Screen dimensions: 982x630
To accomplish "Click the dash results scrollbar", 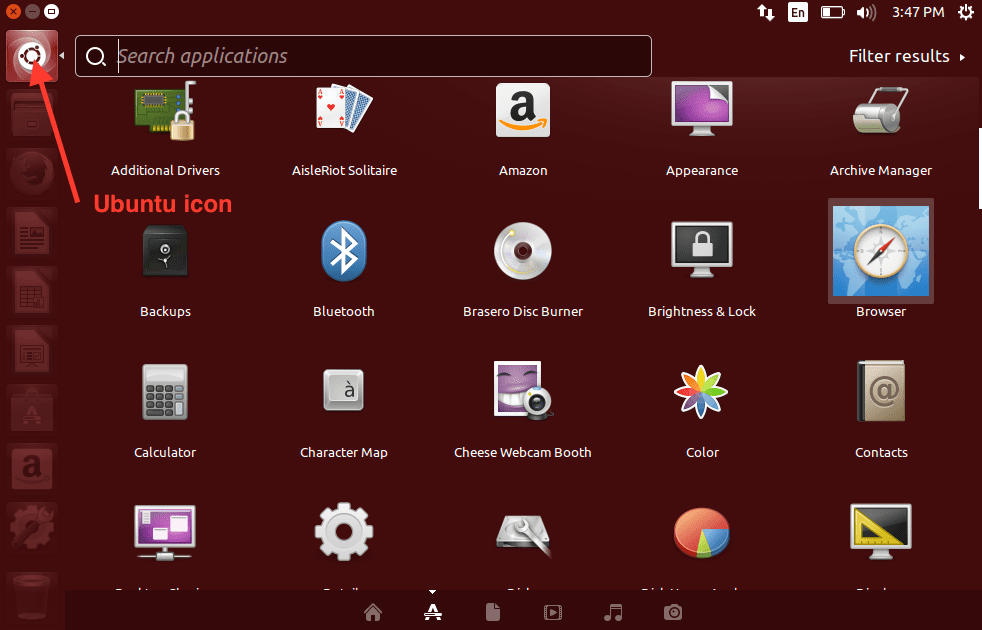I will (979, 168).
